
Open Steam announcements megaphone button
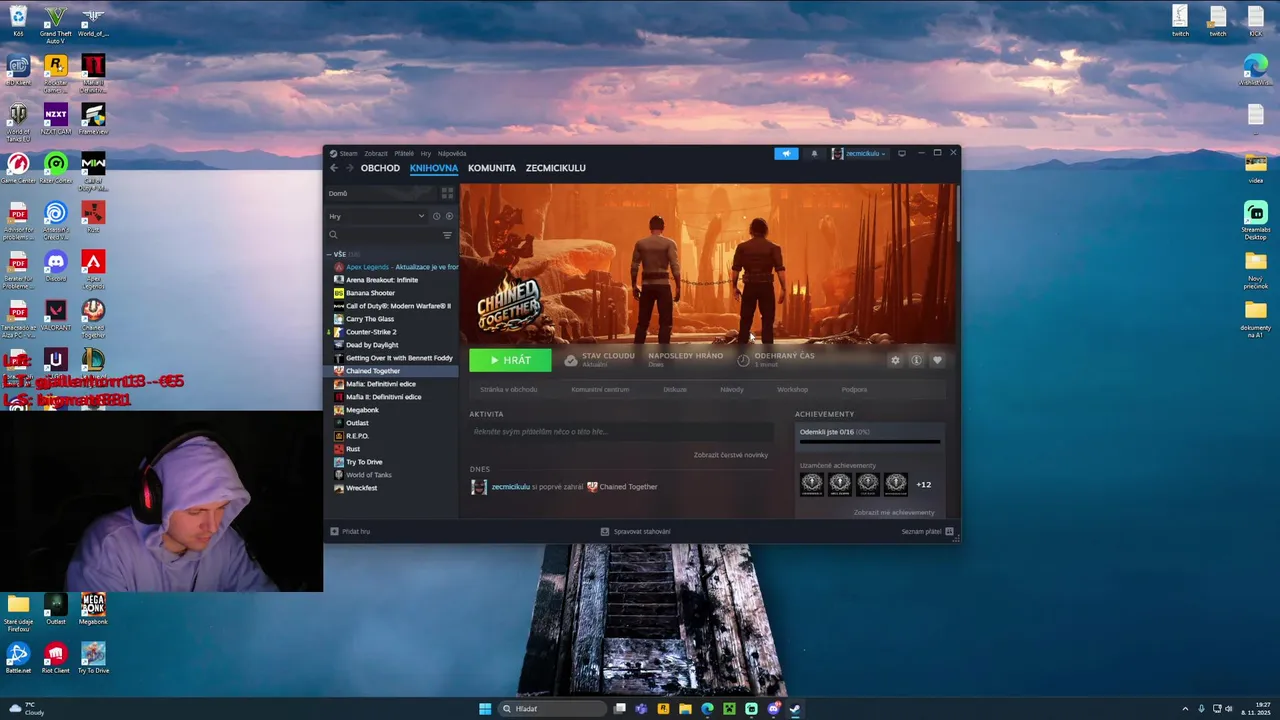pos(786,153)
